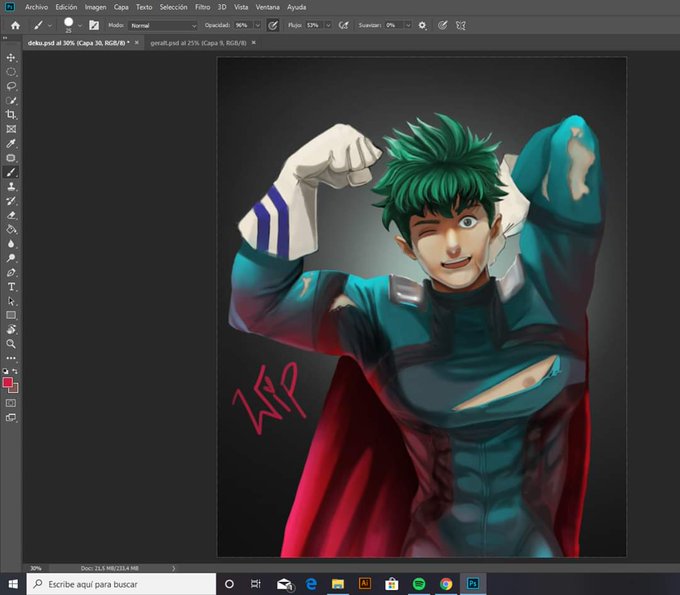Close the deku.psd document tab

137,42
